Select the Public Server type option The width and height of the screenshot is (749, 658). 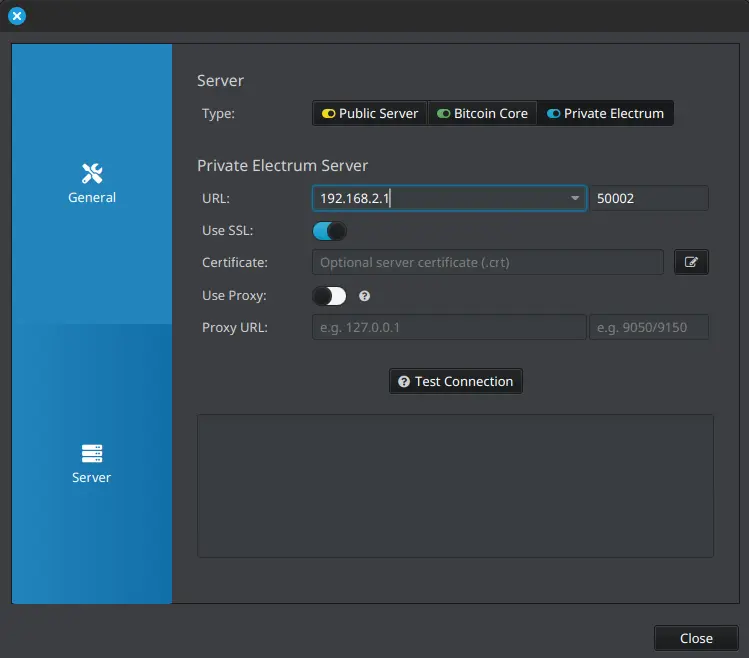[370, 113]
